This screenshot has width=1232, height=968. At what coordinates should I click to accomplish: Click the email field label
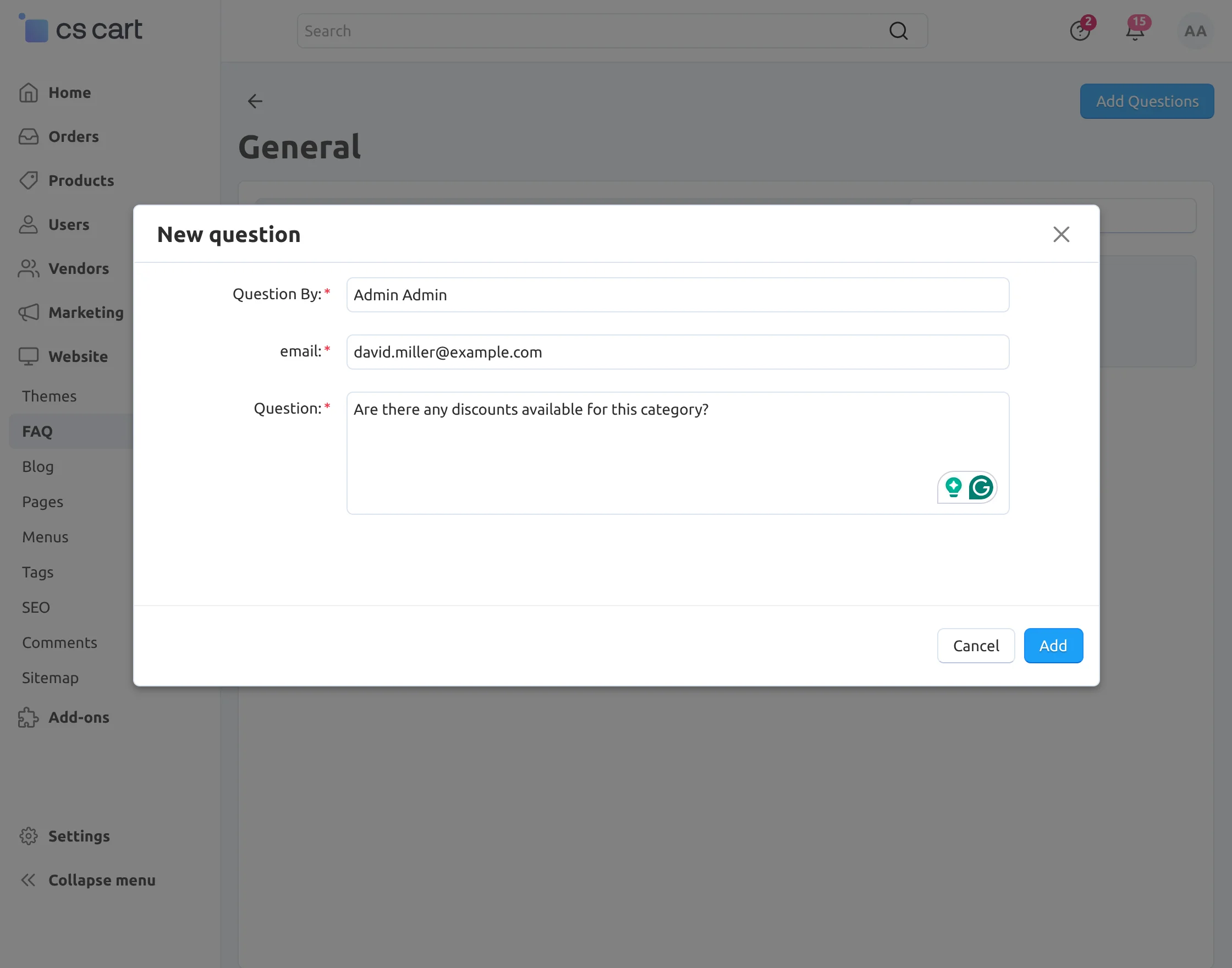tap(301, 351)
